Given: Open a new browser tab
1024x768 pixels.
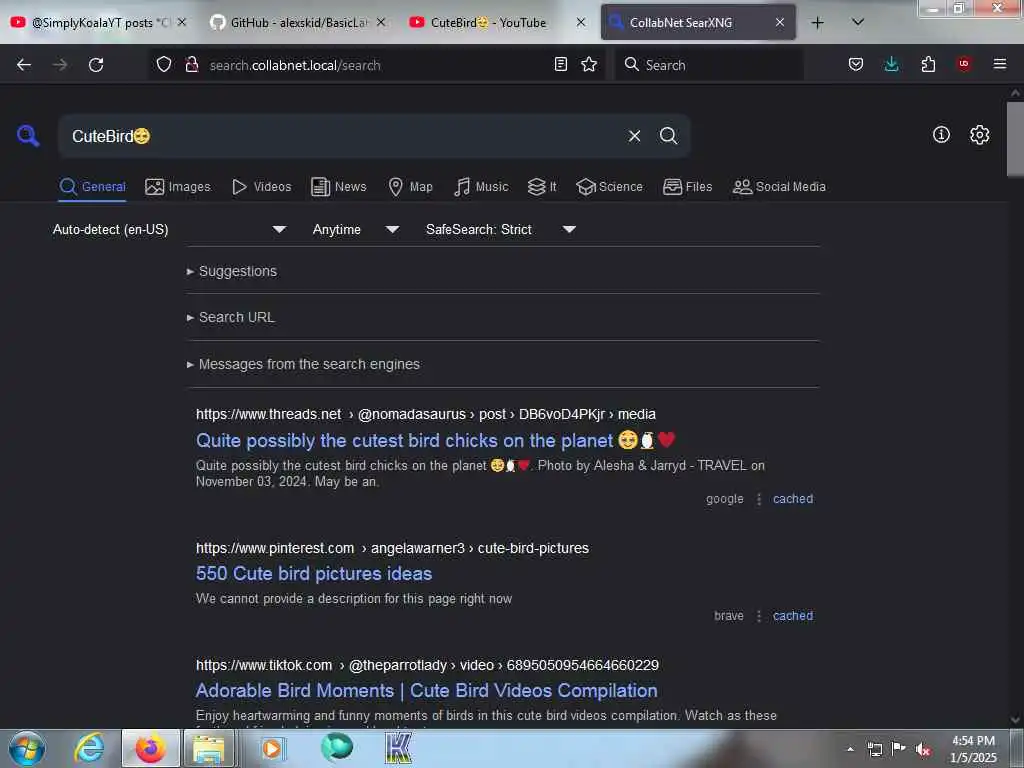Looking at the screenshot, I should click(x=817, y=23).
